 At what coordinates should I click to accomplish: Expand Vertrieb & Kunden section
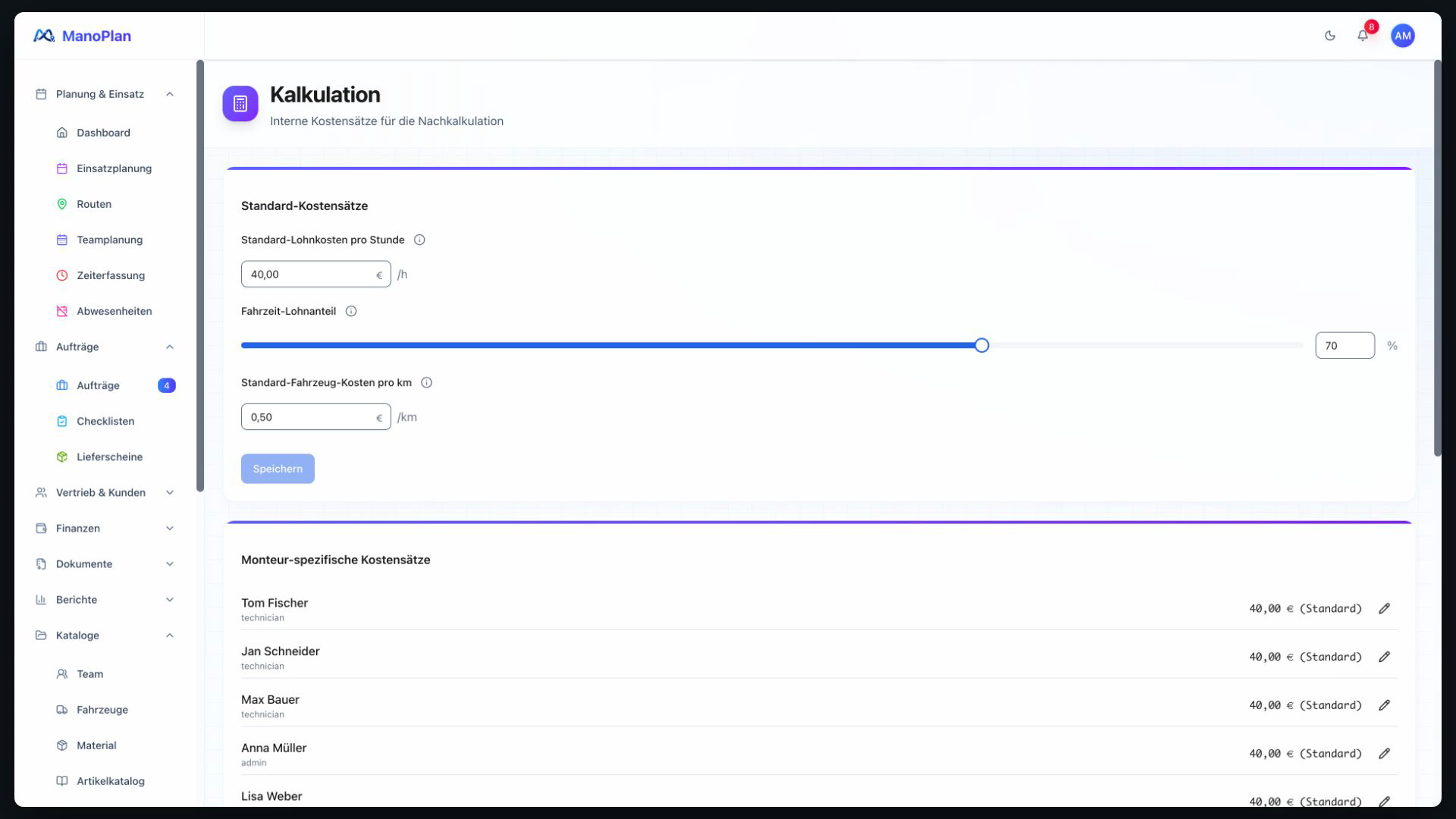pyautogui.click(x=105, y=492)
